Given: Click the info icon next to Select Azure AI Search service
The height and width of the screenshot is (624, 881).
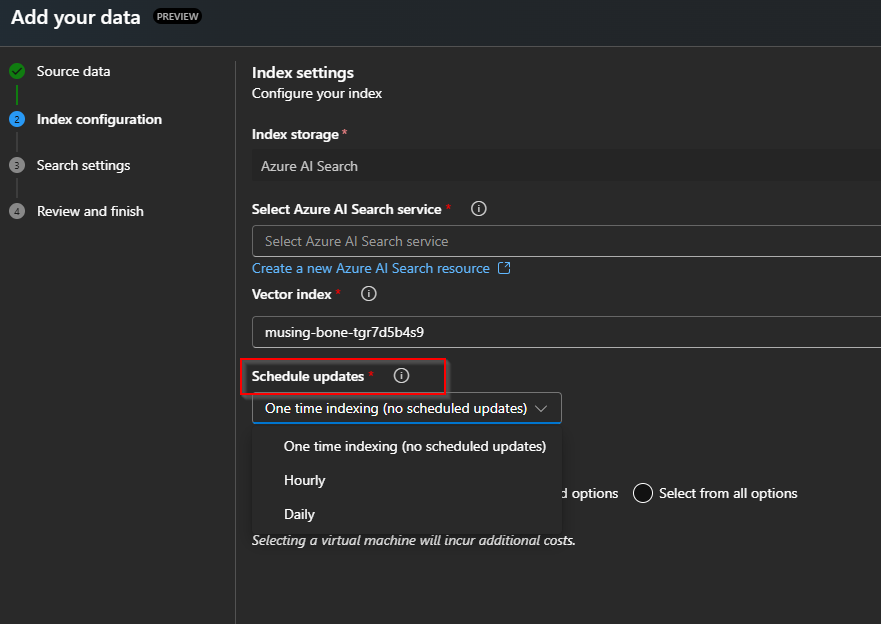Looking at the screenshot, I should pyautogui.click(x=479, y=209).
